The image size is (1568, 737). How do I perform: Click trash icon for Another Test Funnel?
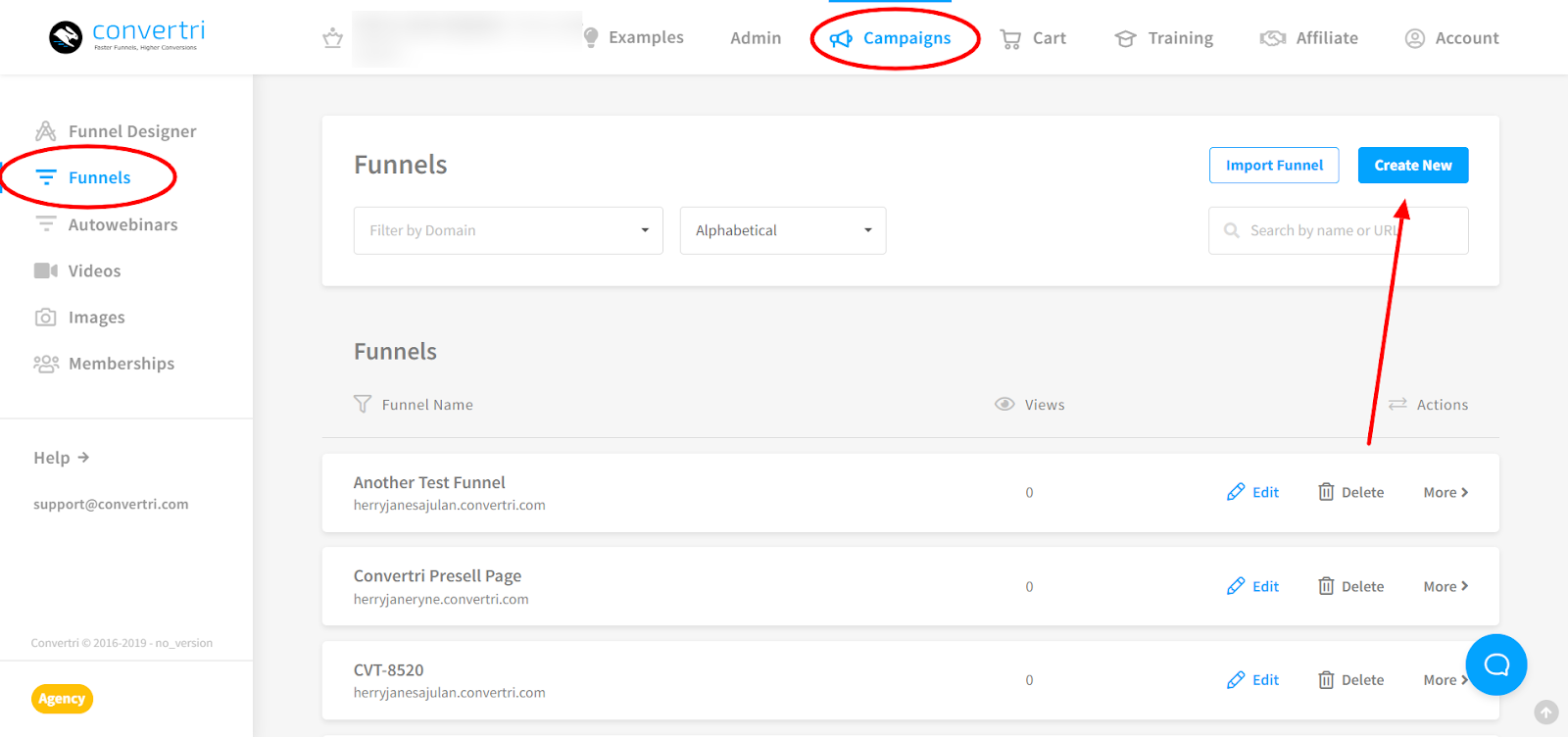click(x=1326, y=492)
